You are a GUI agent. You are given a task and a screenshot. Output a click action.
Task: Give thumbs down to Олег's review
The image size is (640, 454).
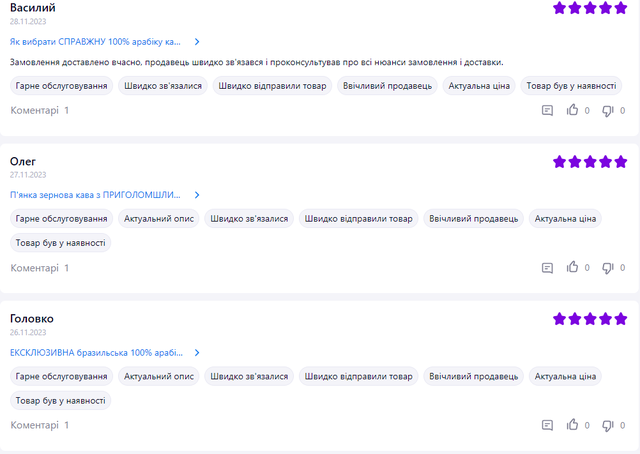[607, 268]
